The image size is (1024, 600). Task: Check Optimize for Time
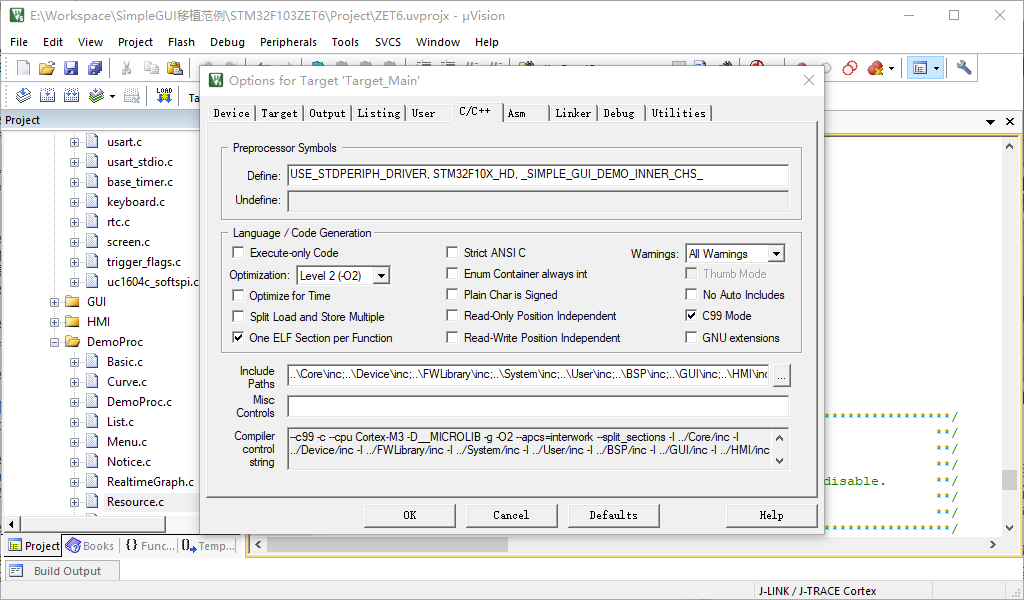point(238,296)
